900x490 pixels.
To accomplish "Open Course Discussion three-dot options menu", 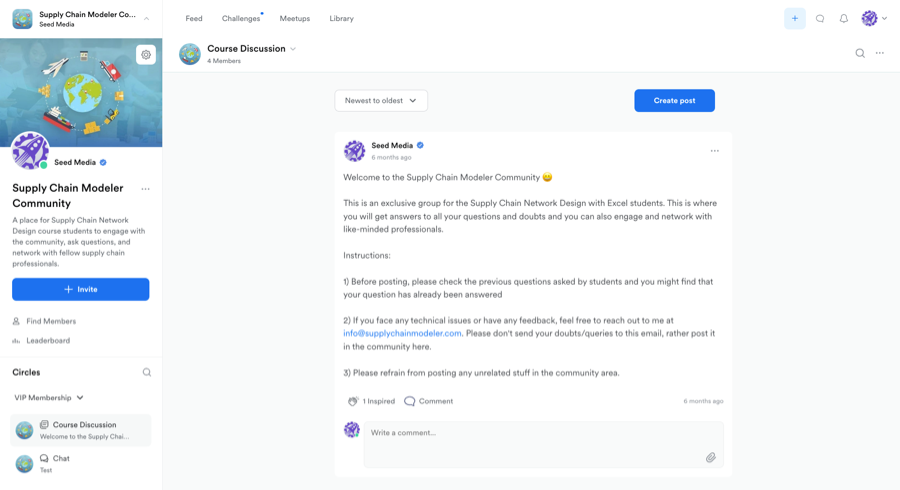I will click(880, 53).
